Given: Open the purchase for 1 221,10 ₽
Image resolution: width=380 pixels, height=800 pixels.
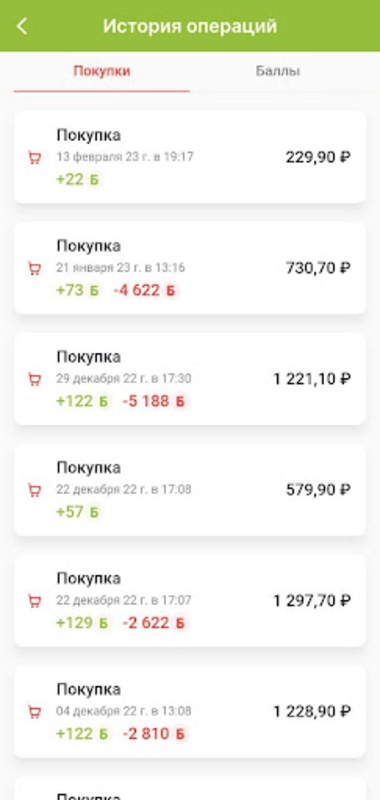Looking at the screenshot, I should (190, 379).
